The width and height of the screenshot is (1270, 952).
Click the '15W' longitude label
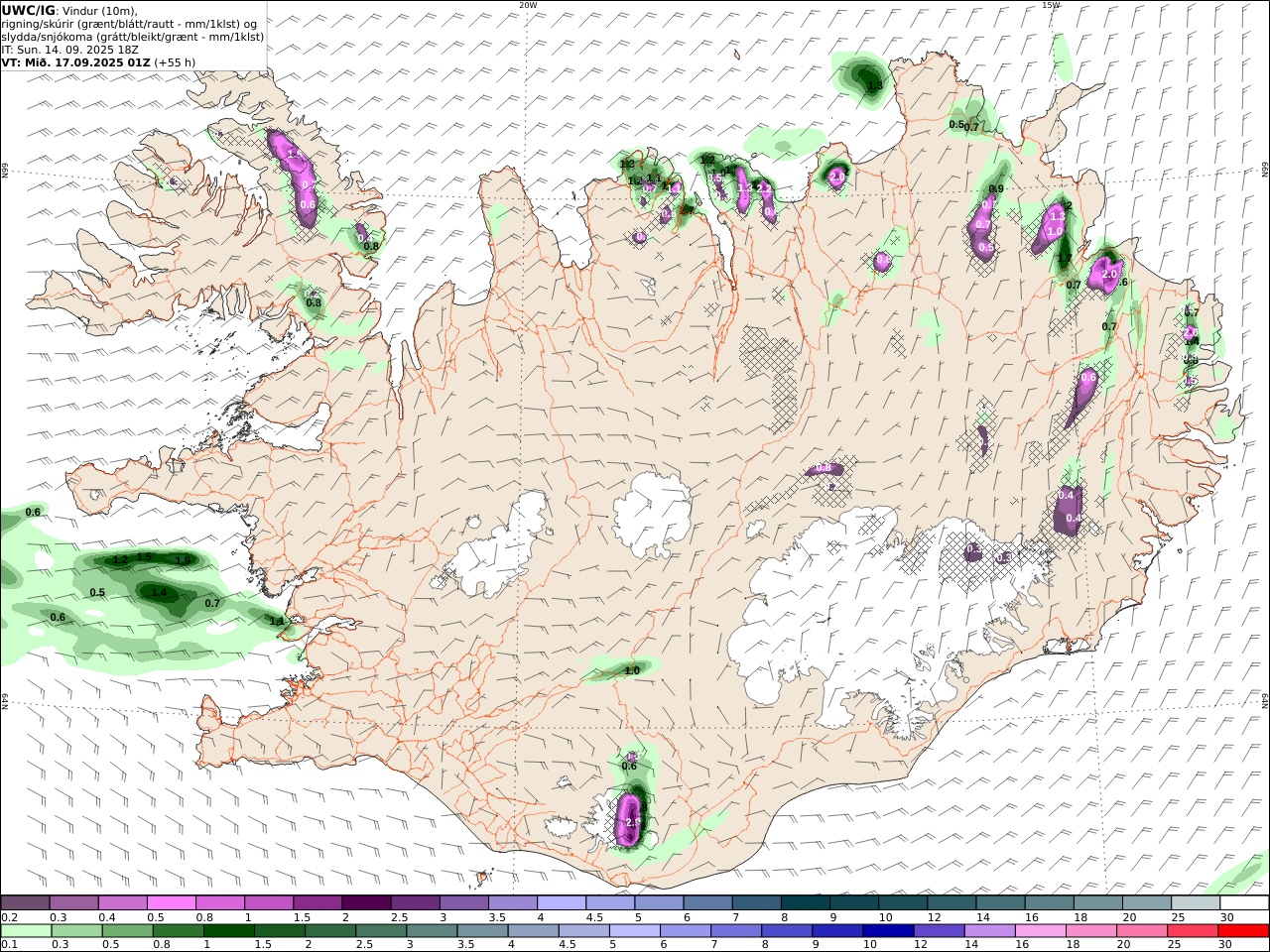[x=1051, y=5]
